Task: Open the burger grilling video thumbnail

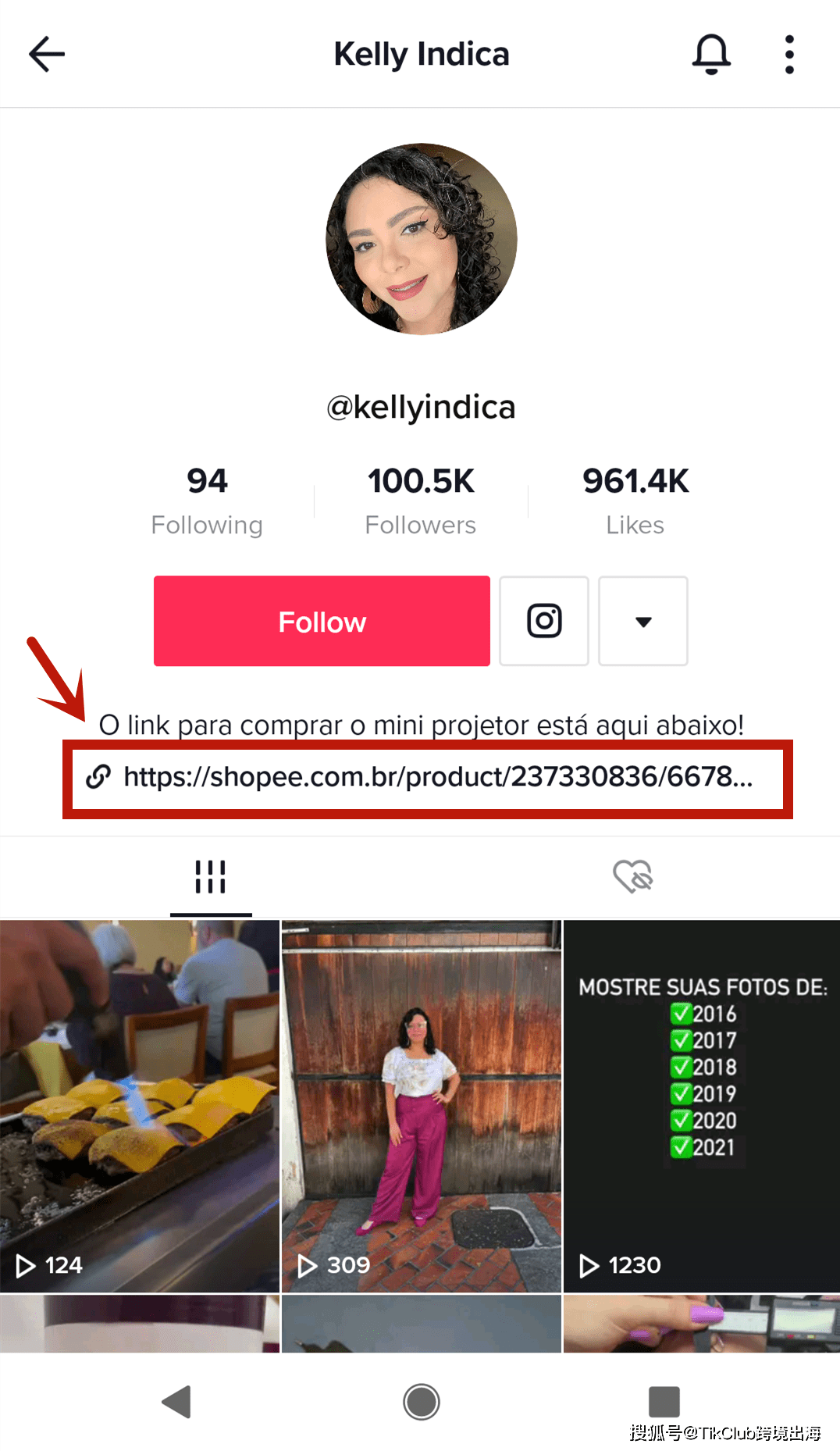Action: point(140,1106)
